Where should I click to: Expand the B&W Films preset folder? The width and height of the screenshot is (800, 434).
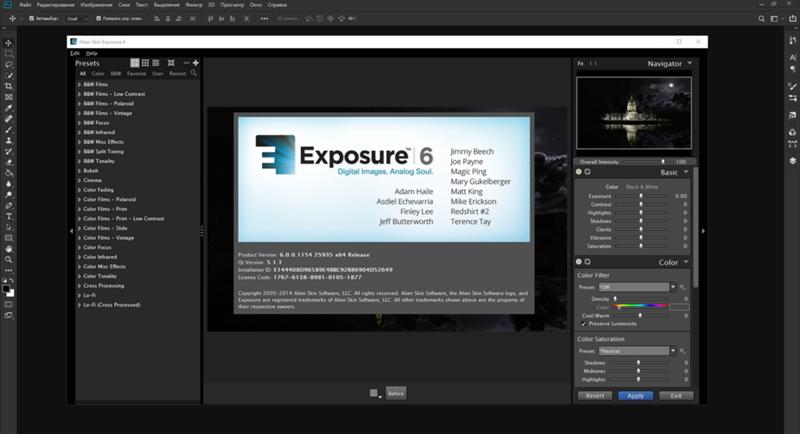point(80,84)
